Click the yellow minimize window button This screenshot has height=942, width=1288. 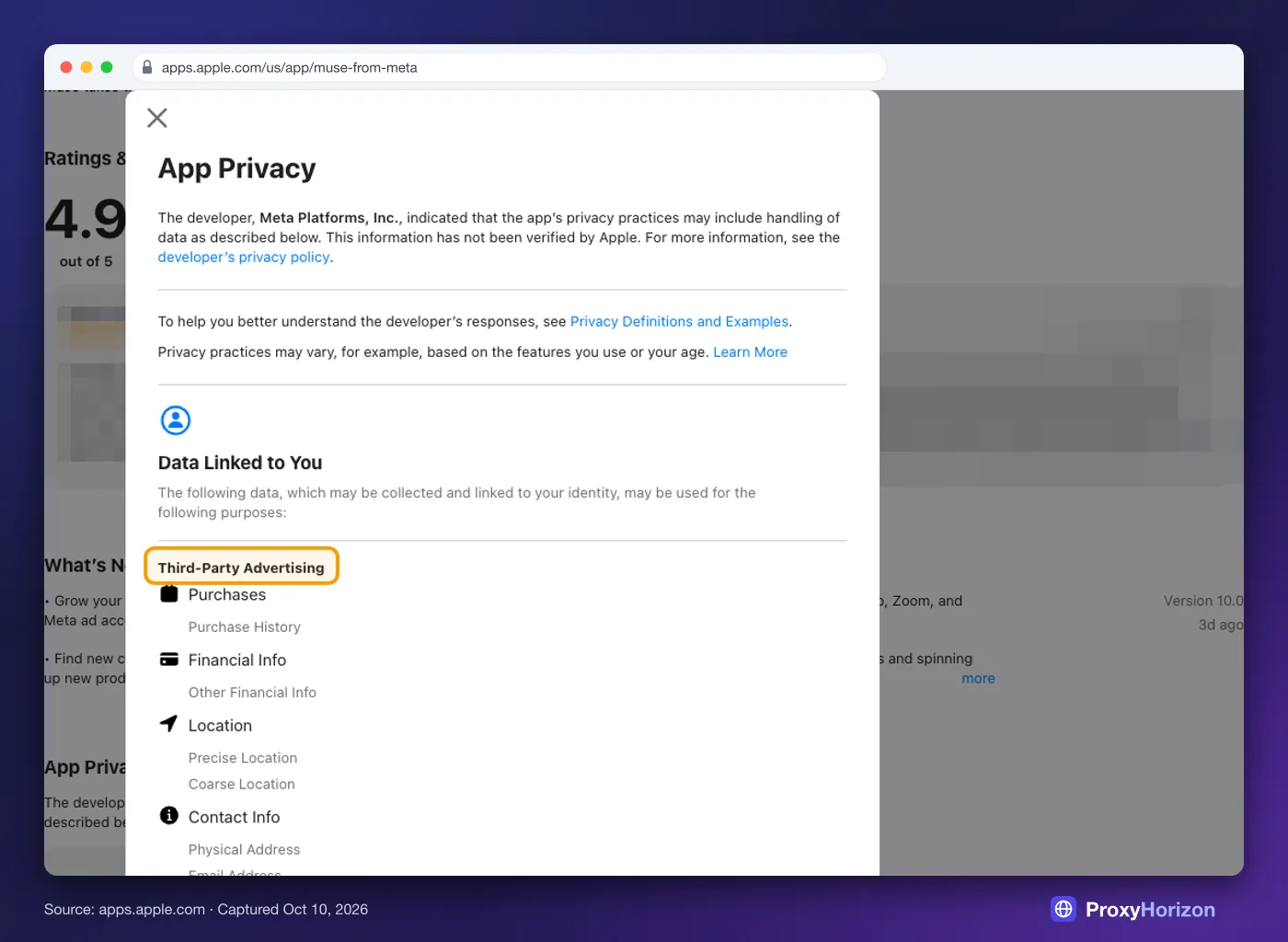tap(86, 67)
